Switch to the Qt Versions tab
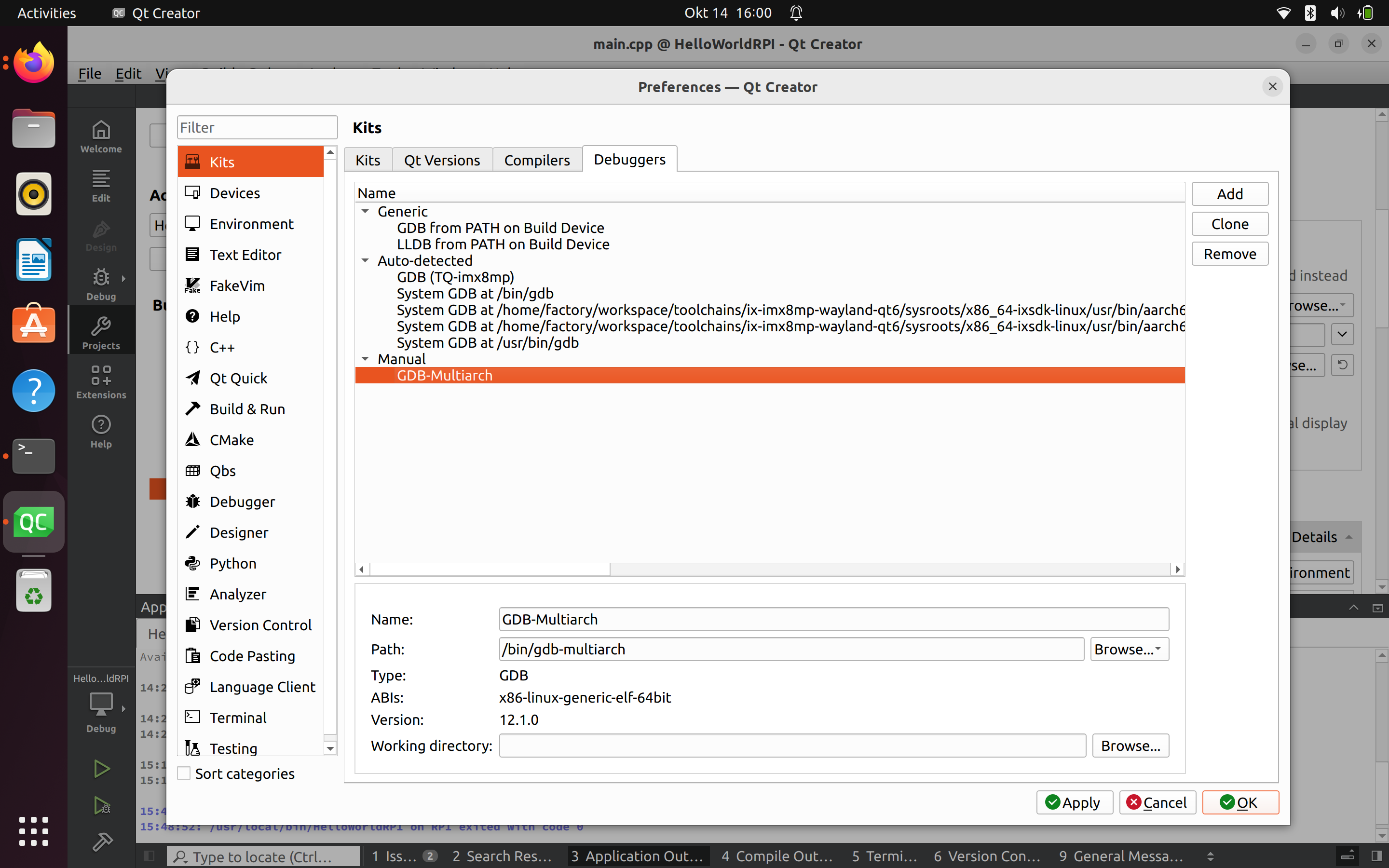Screen dimensions: 1389x868 (442, 160)
